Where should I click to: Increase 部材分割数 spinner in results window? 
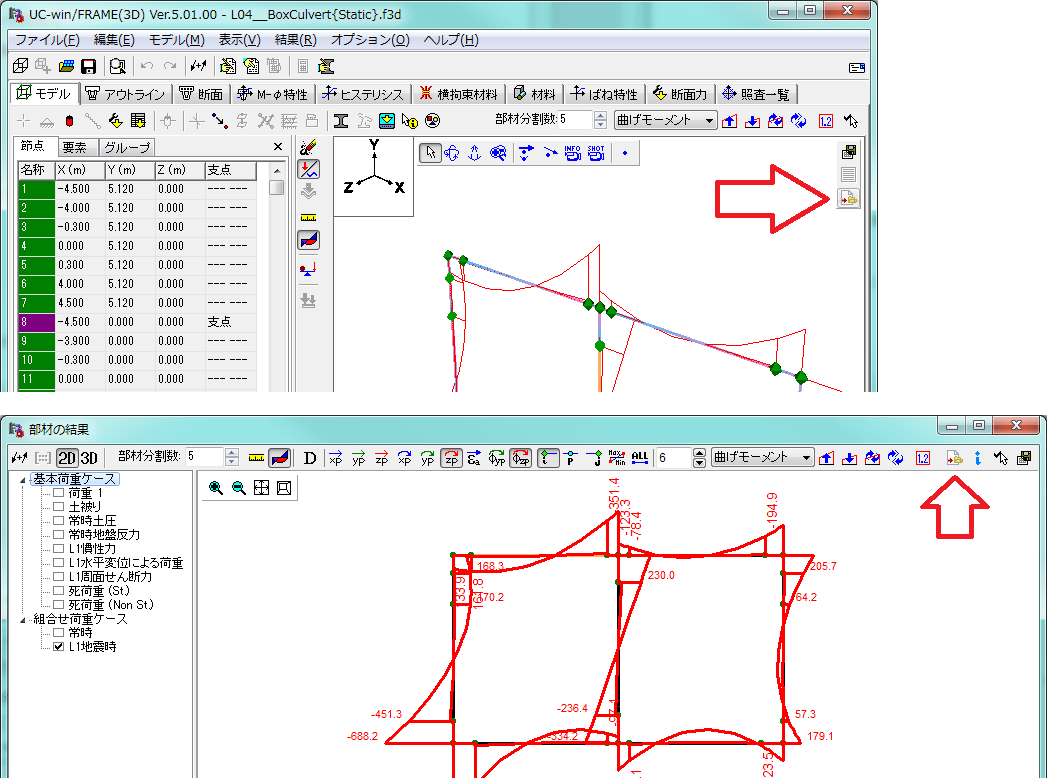pyautogui.click(x=232, y=453)
